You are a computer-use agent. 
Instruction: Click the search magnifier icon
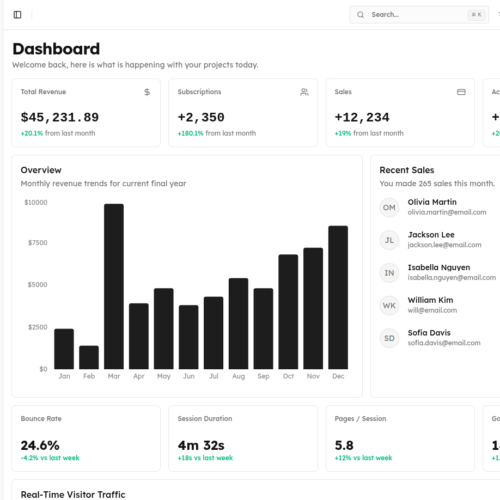(360, 15)
